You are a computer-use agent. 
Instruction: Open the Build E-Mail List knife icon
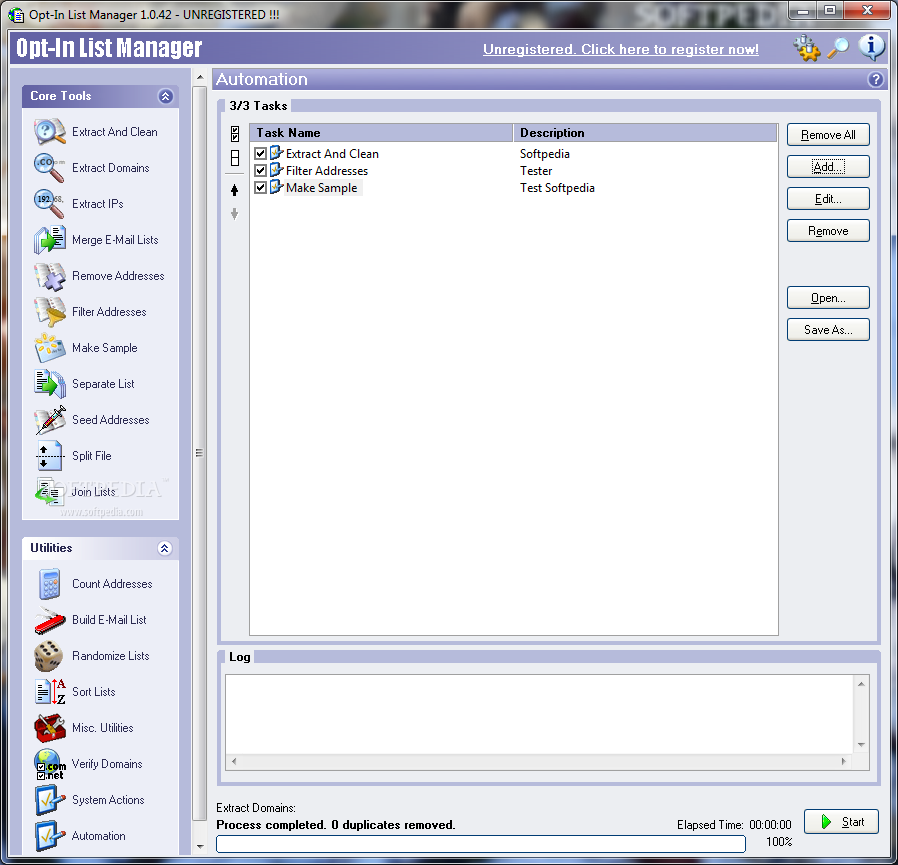[x=49, y=620]
